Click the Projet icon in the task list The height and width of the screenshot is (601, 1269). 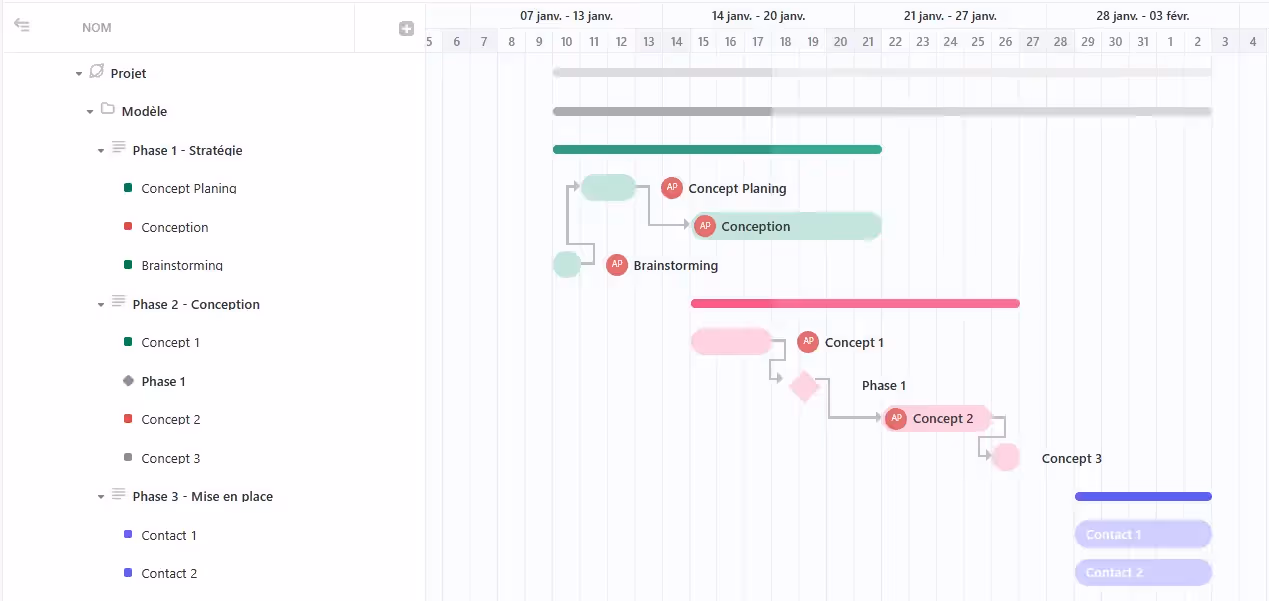tap(97, 72)
